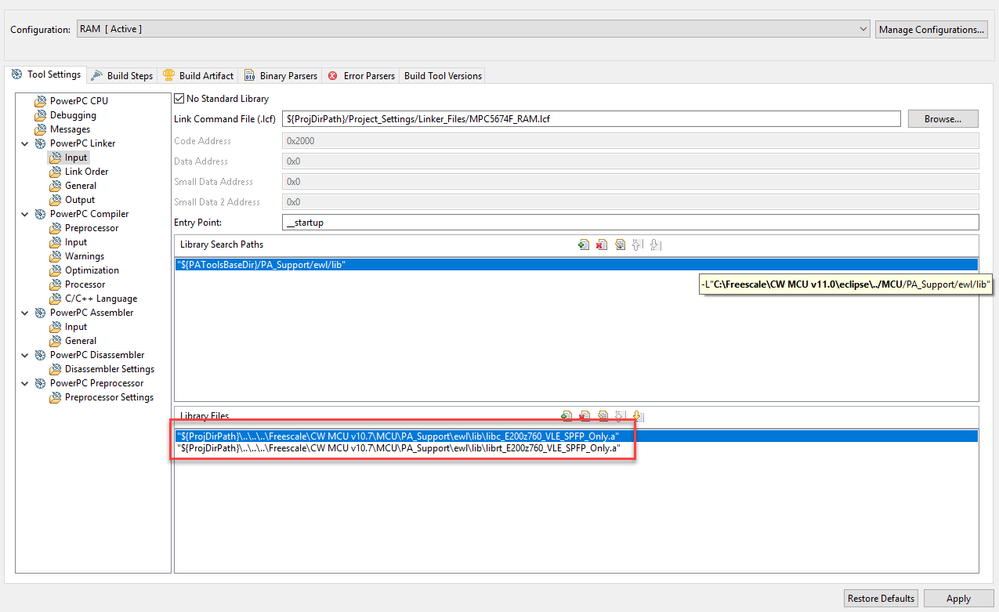The width and height of the screenshot is (999, 612).
Task: Click the Error Parsers red icon
Action: point(333,76)
